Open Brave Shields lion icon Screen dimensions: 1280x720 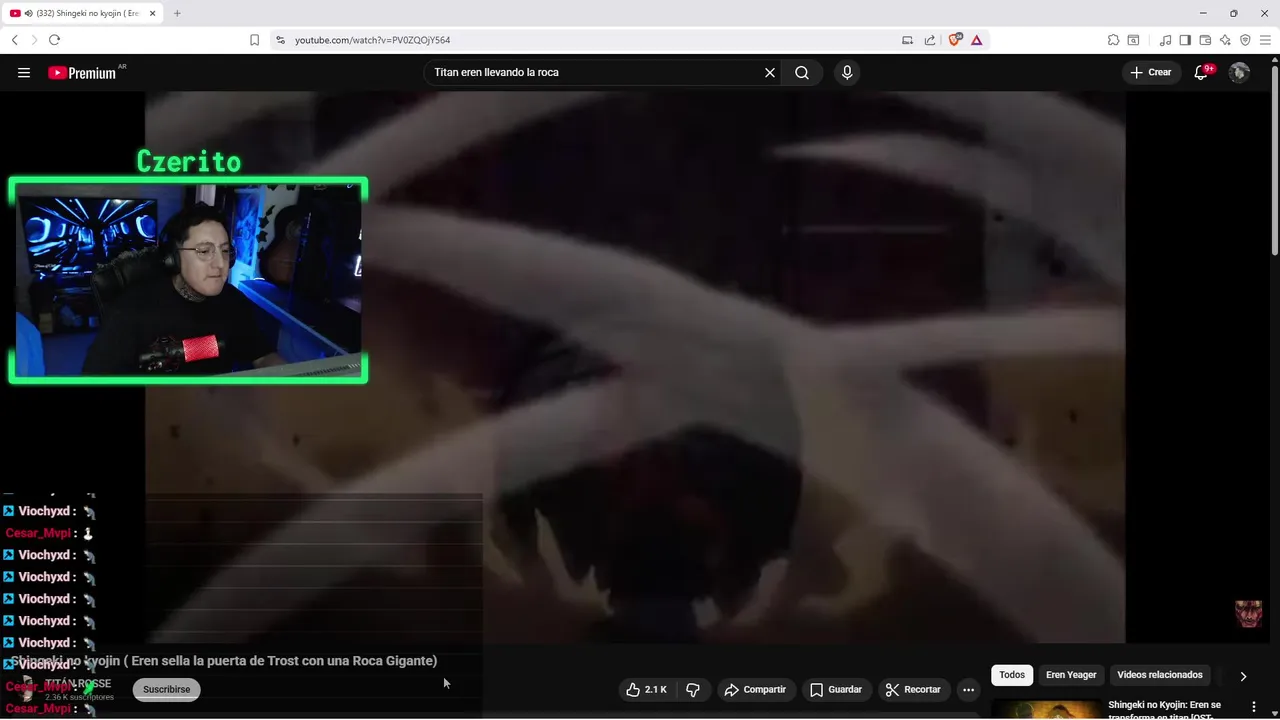coord(955,40)
